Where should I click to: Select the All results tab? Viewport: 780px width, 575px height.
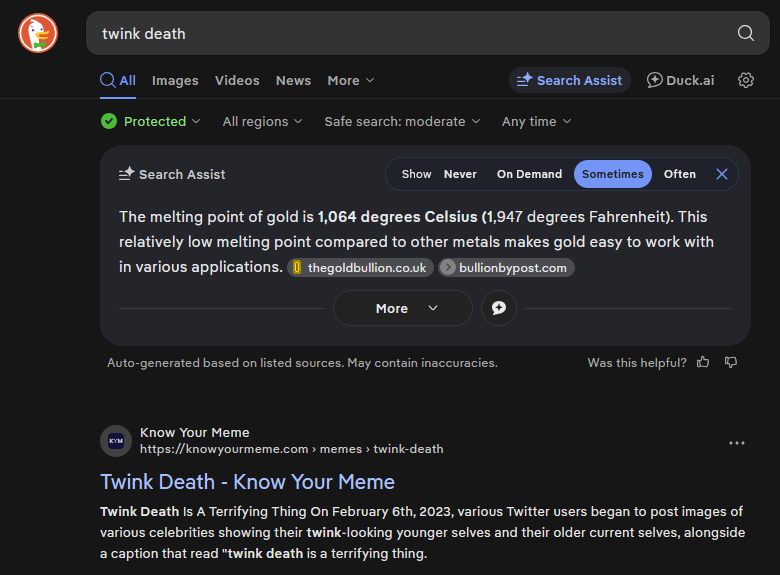pos(118,81)
